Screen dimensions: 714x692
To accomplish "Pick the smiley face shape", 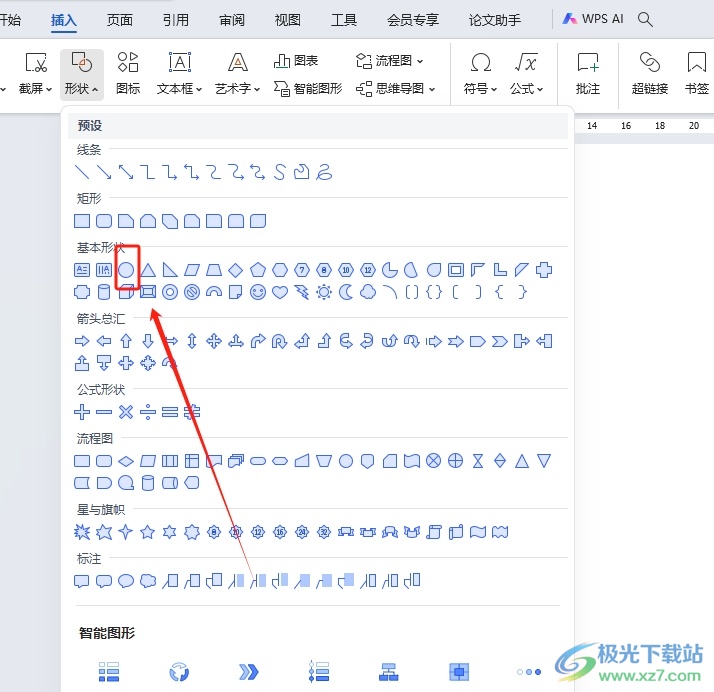I will pyautogui.click(x=258, y=292).
